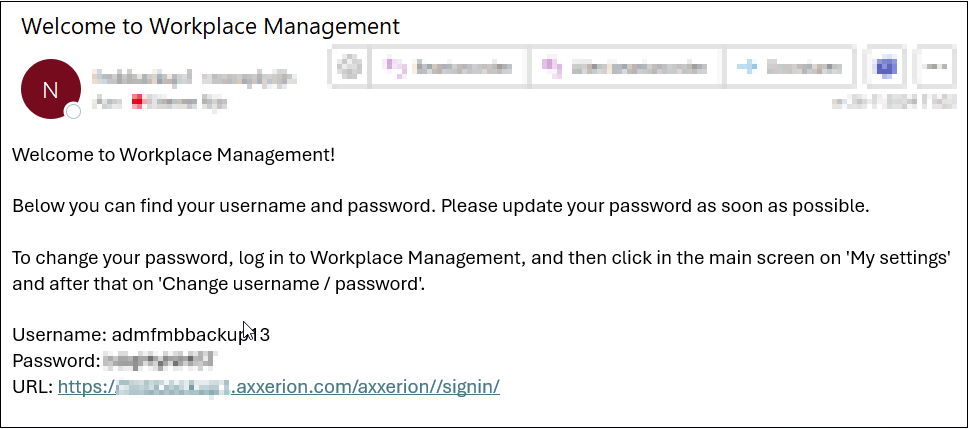Click the blurred sender name
This screenshot has height=429, width=968.
click(x=194, y=78)
